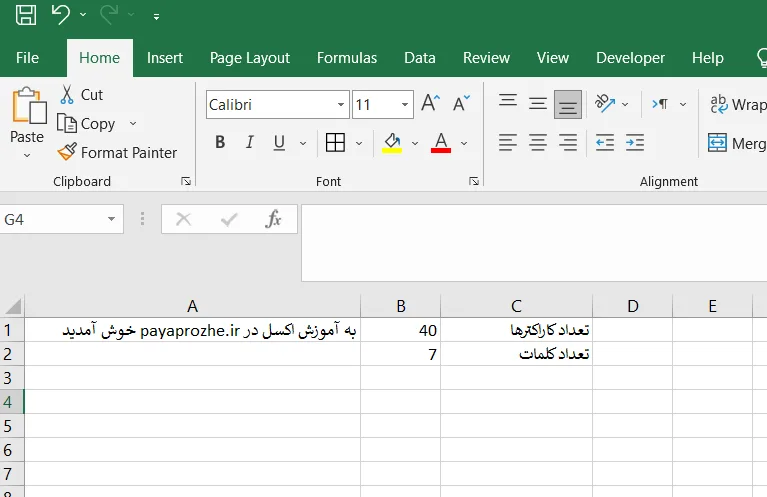Toggle Bottom Align for cell
The image size is (767, 497).
click(x=568, y=104)
